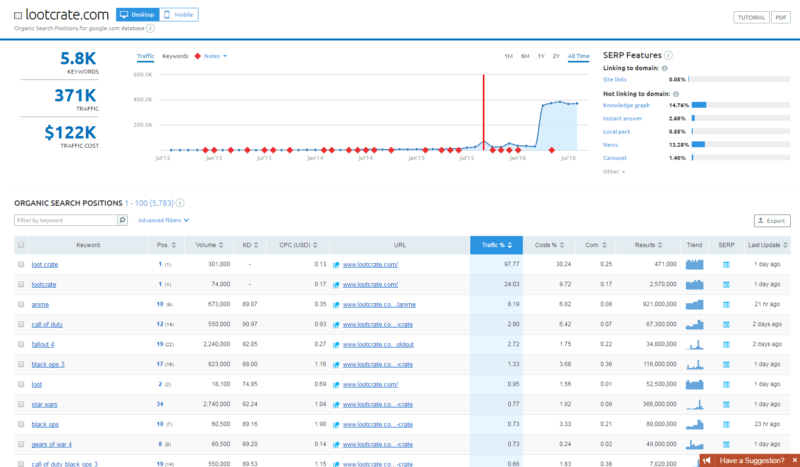Click external link icon in call of duty row
Screen dimensions: 800x467
[x=336, y=325]
